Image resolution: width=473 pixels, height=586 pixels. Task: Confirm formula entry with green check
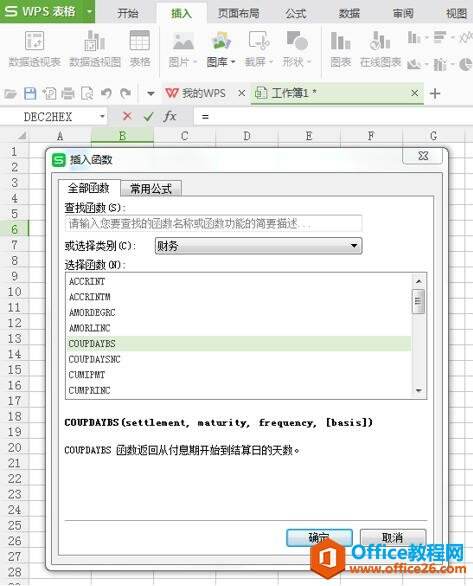point(148,117)
